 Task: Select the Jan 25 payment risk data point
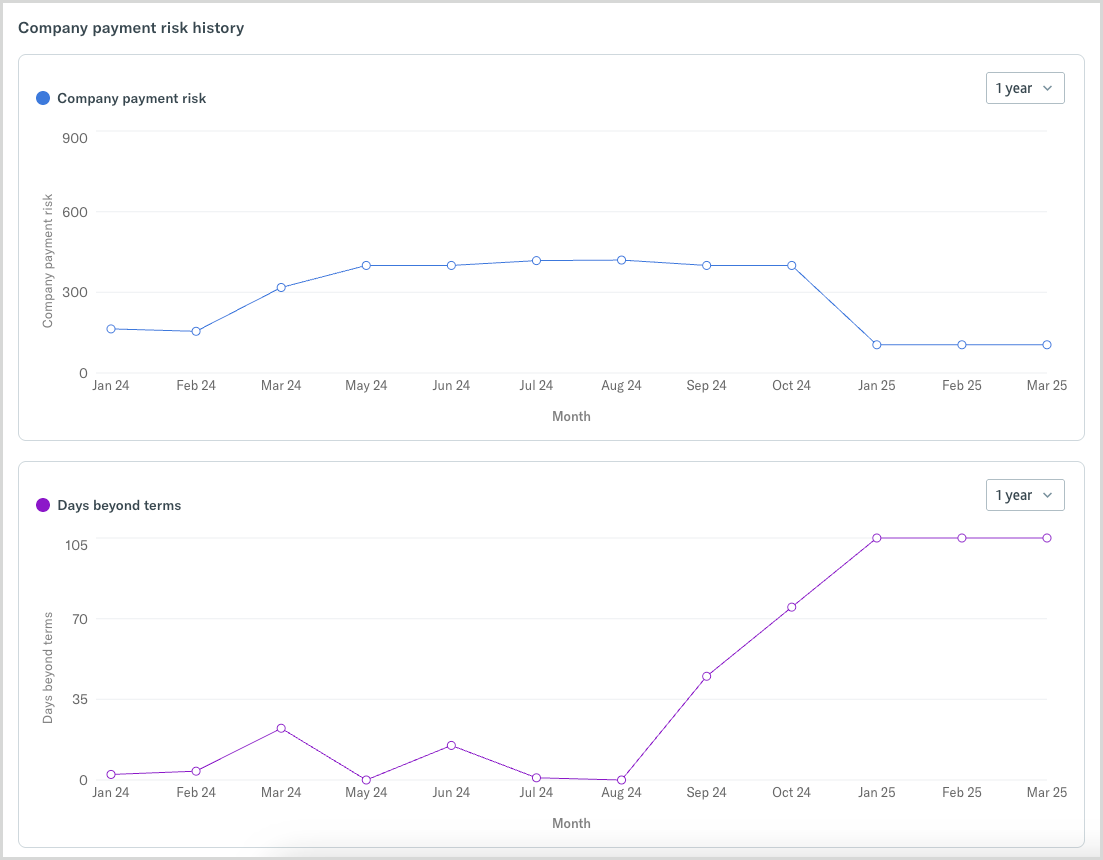tap(877, 344)
